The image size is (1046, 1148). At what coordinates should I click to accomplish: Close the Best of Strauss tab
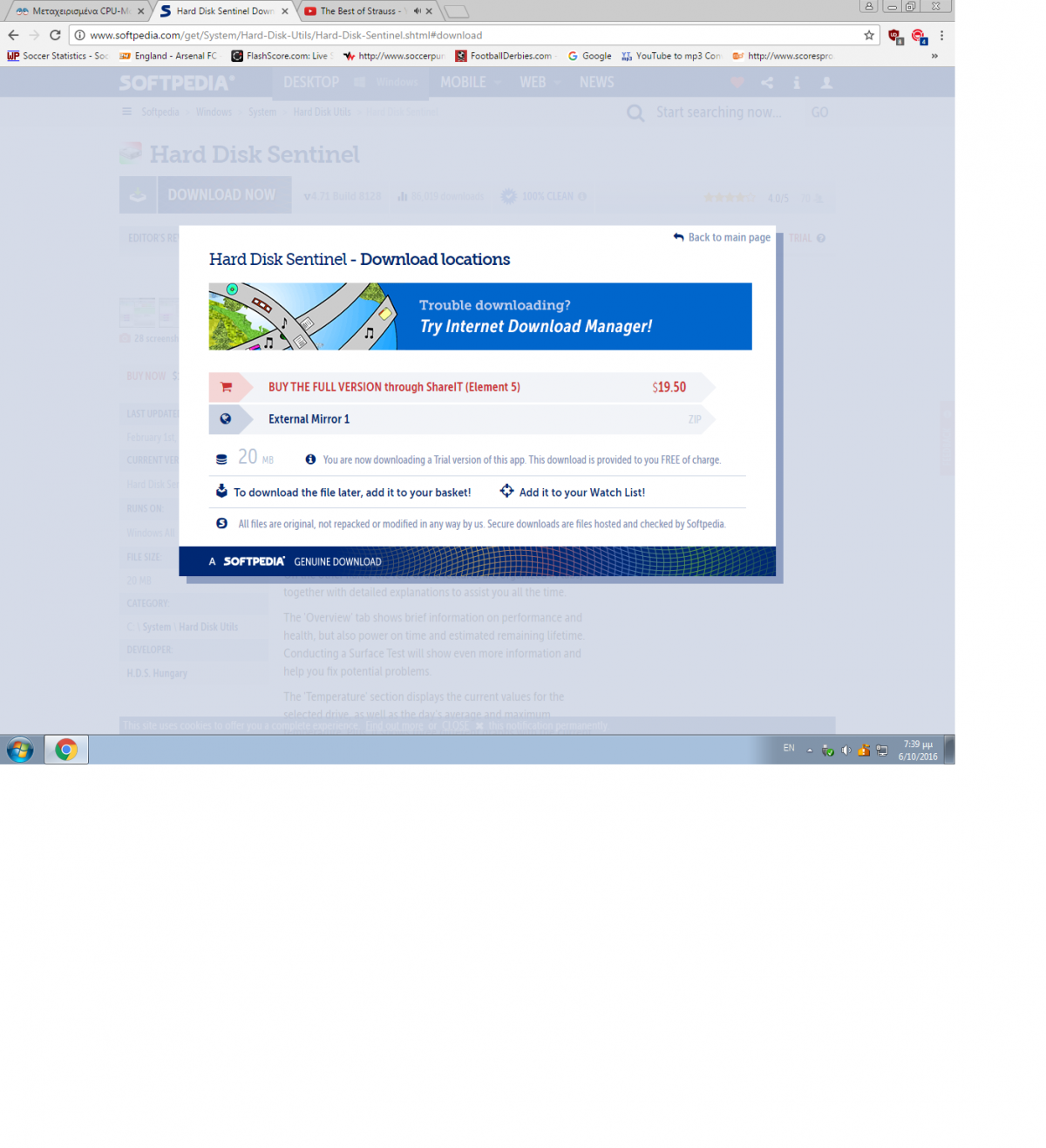[x=429, y=11]
